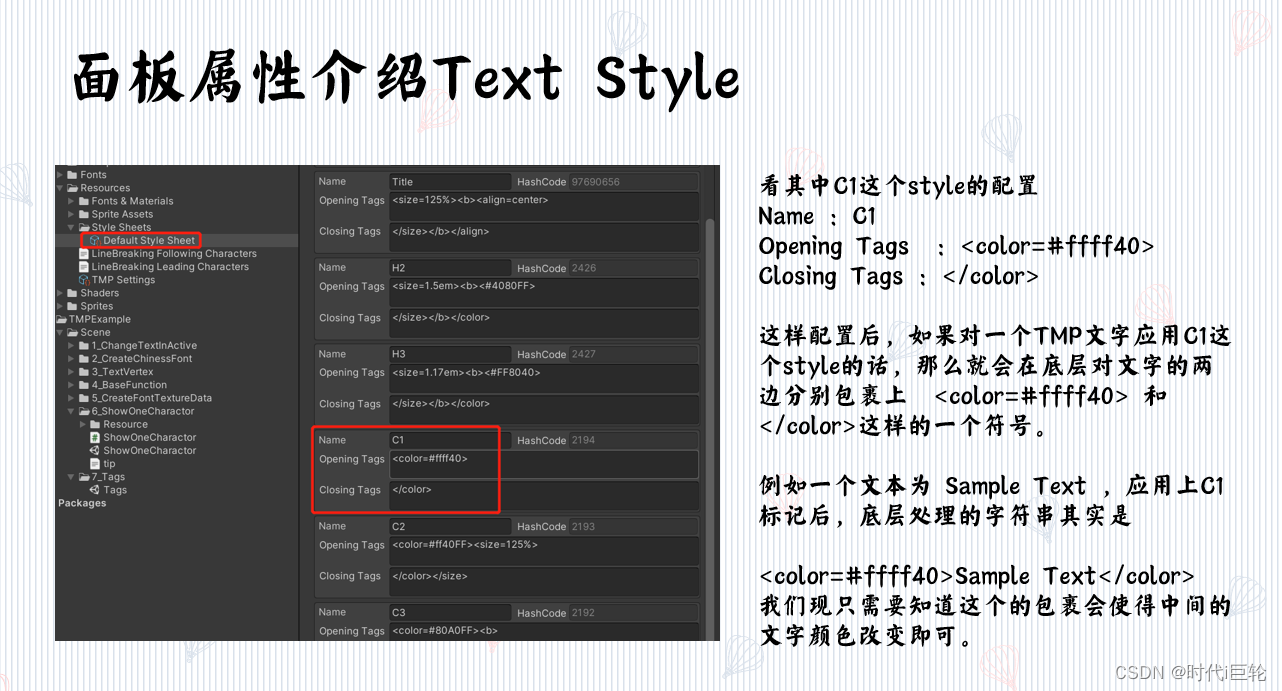Click the HashCode value 2194

[634, 440]
